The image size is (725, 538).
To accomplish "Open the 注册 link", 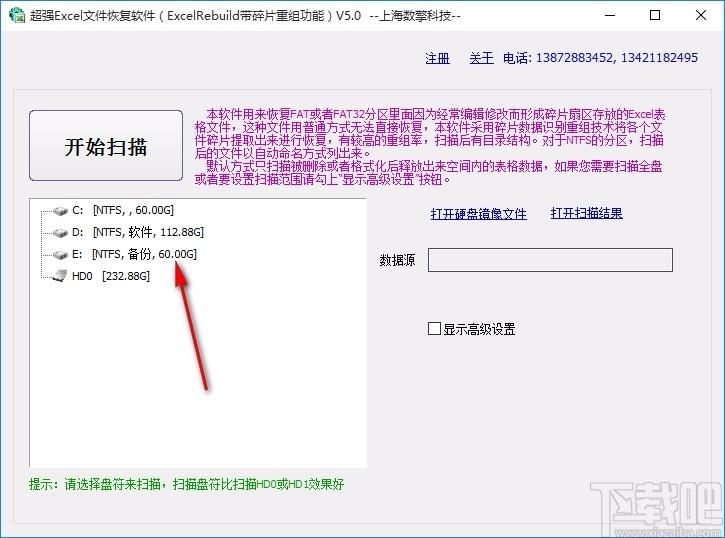I will 437,58.
